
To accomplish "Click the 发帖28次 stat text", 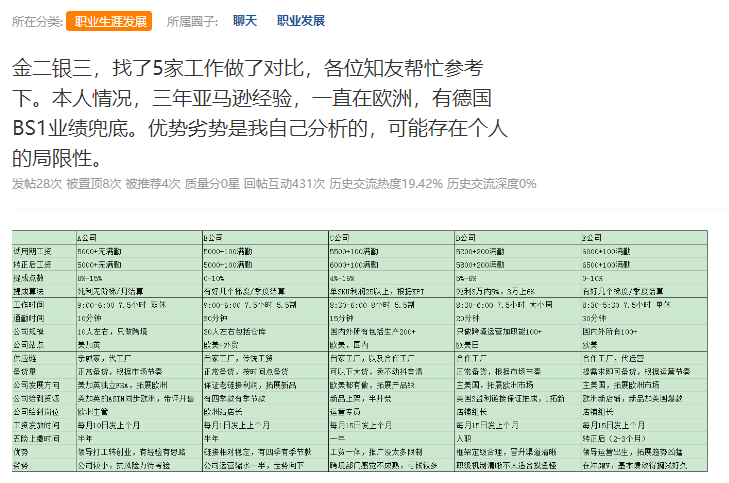I will click(37, 184).
